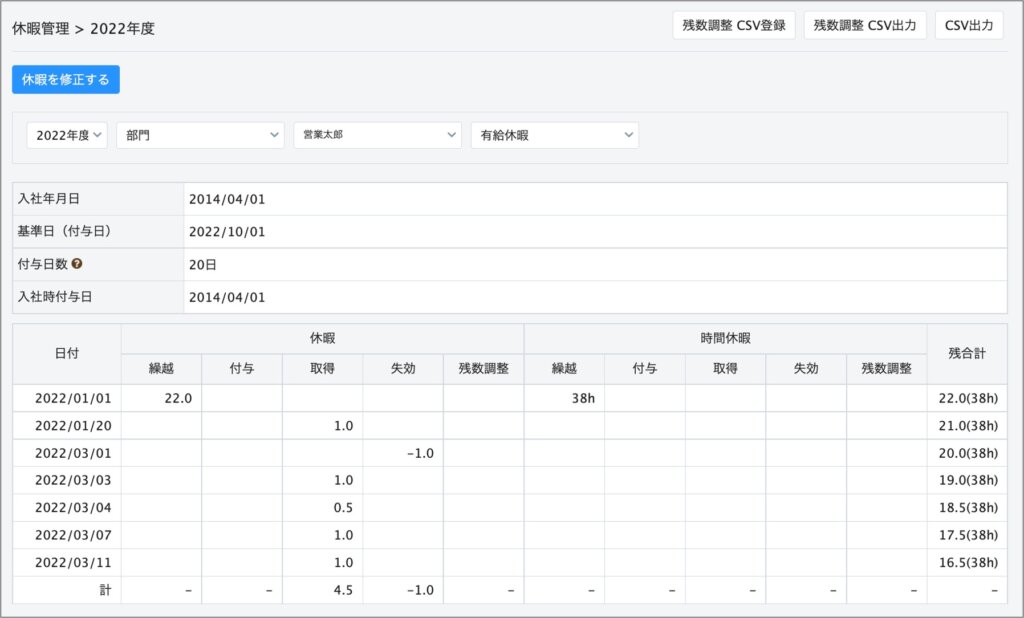Click the 残数調整 CSV出力 button
This screenshot has height=618, width=1024.
865,26
